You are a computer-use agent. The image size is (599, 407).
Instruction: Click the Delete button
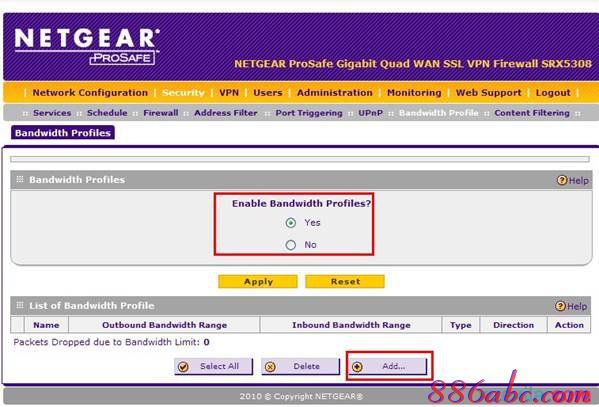click(301, 366)
